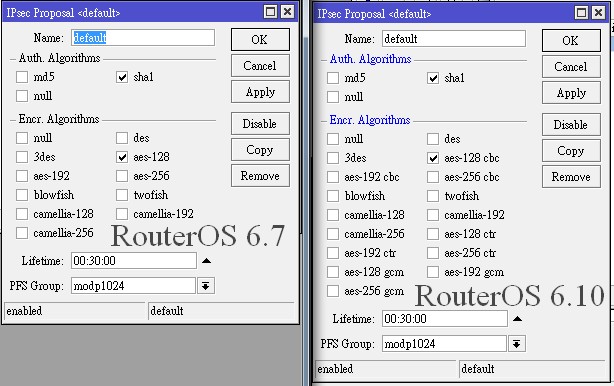Viewport: 614px width, 386px height.
Task: Click Copy in RouterOS 6.10 window
Action: tap(571, 151)
